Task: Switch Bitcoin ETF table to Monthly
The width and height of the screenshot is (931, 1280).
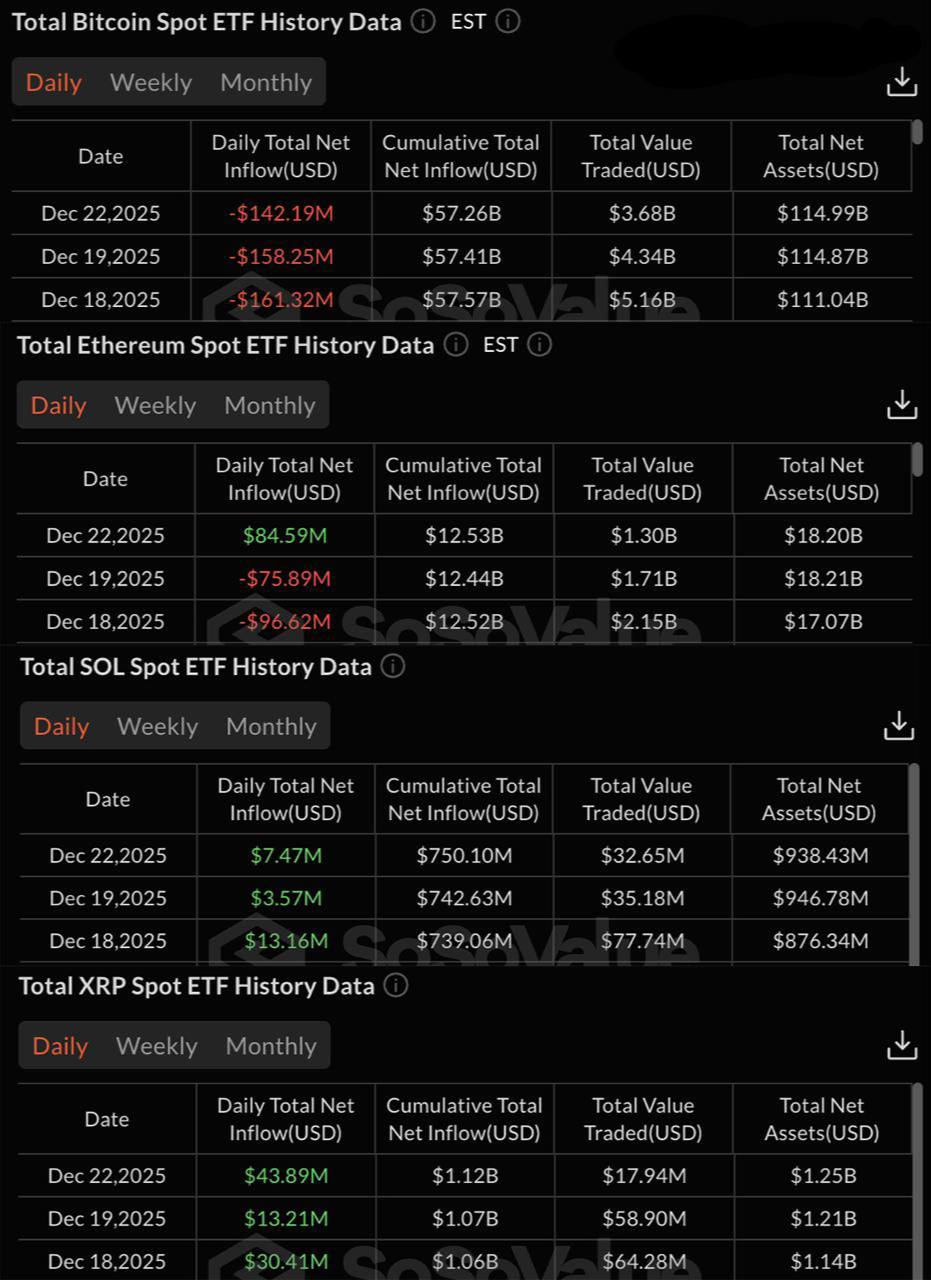Action: click(x=266, y=82)
